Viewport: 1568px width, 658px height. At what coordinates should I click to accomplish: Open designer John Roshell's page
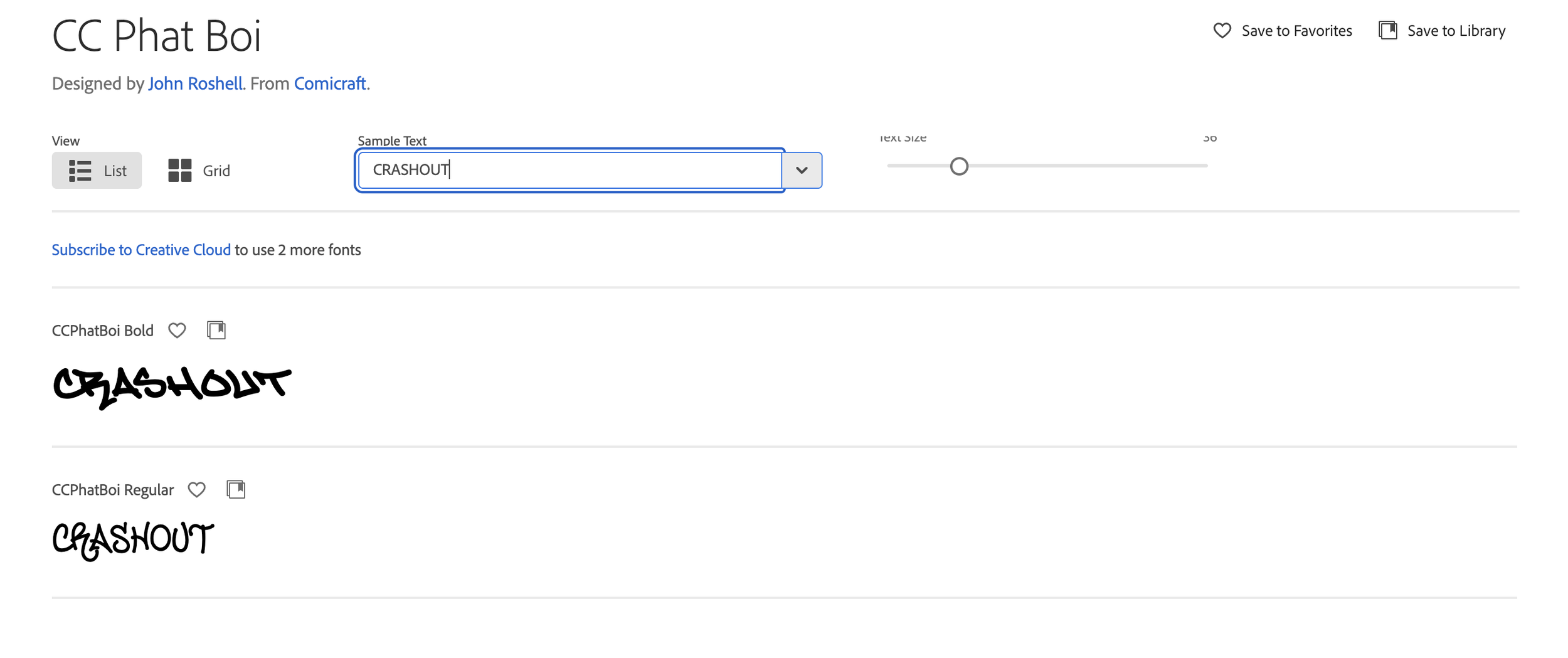click(x=195, y=83)
